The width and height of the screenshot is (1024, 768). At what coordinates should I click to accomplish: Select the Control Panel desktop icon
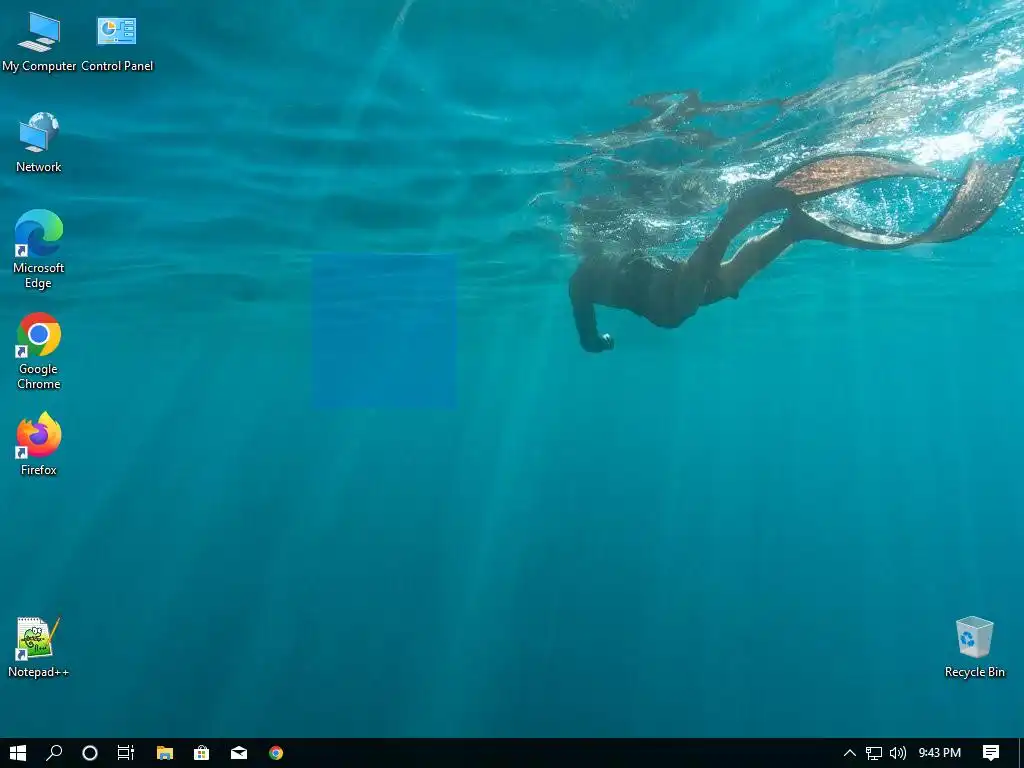(x=117, y=42)
